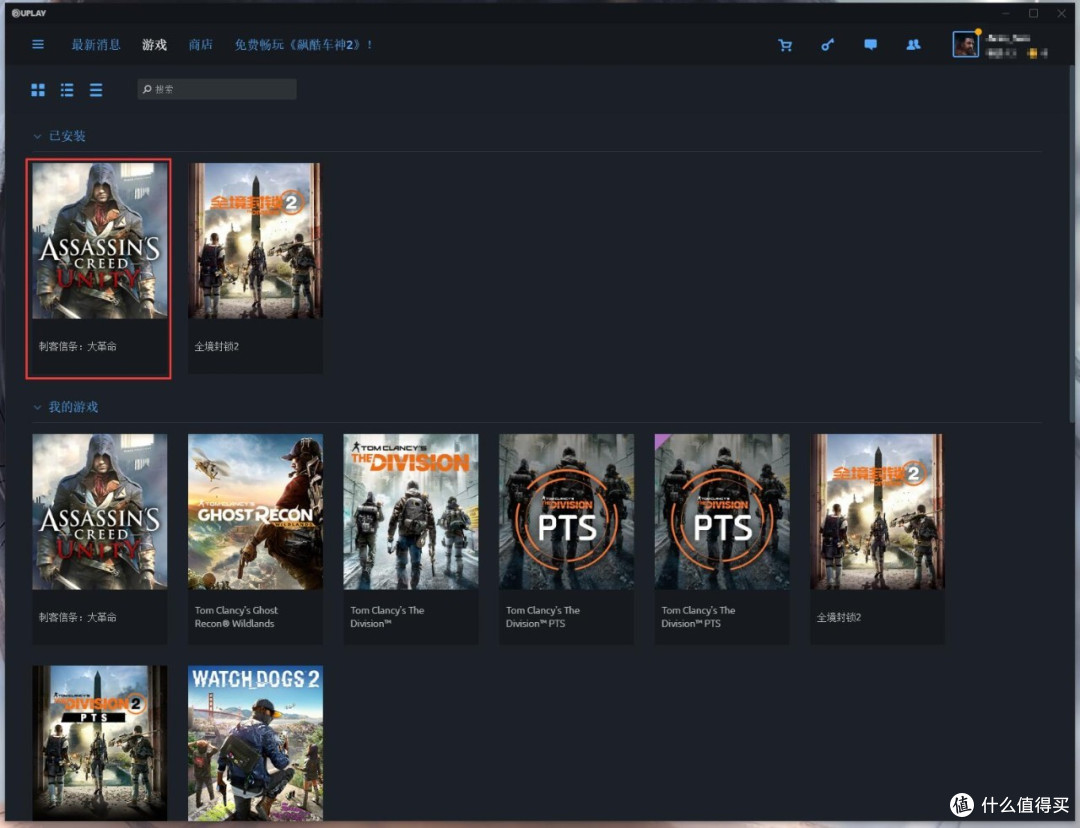Click the username next to avatar
This screenshot has width=1080, height=828.
tap(1008, 39)
